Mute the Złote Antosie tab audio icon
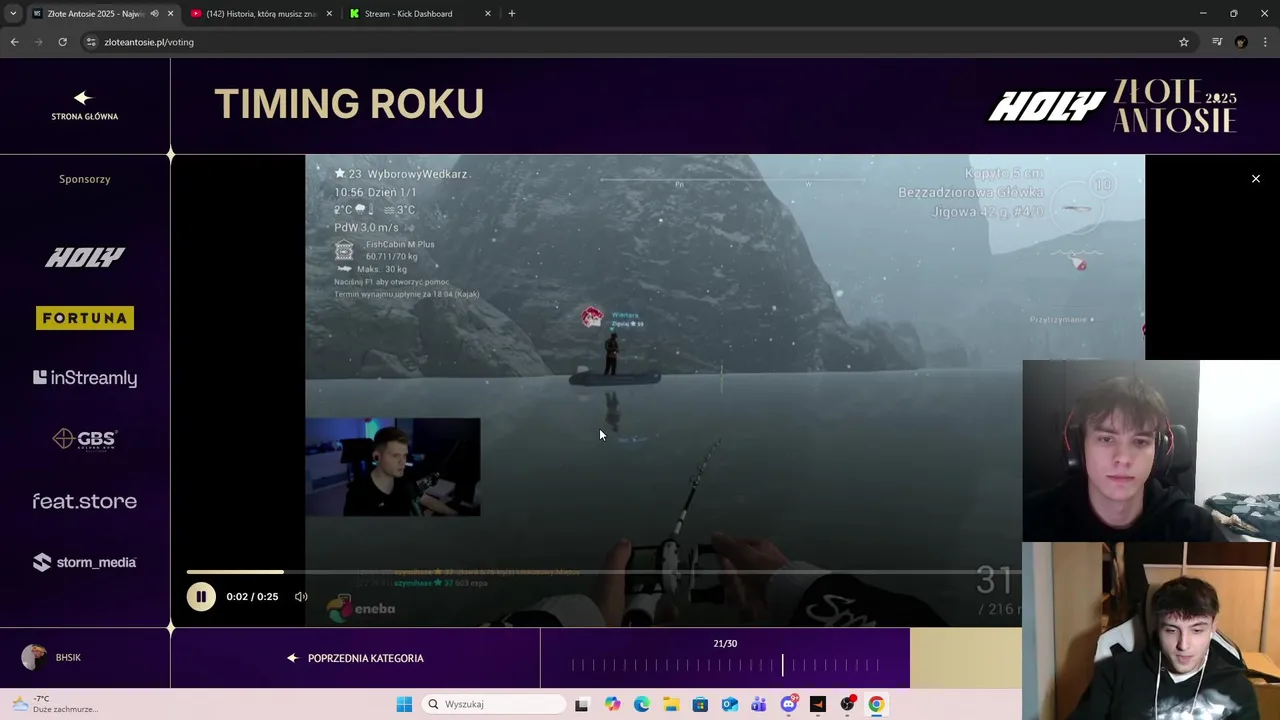The height and width of the screenshot is (720, 1280). (x=154, y=14)
